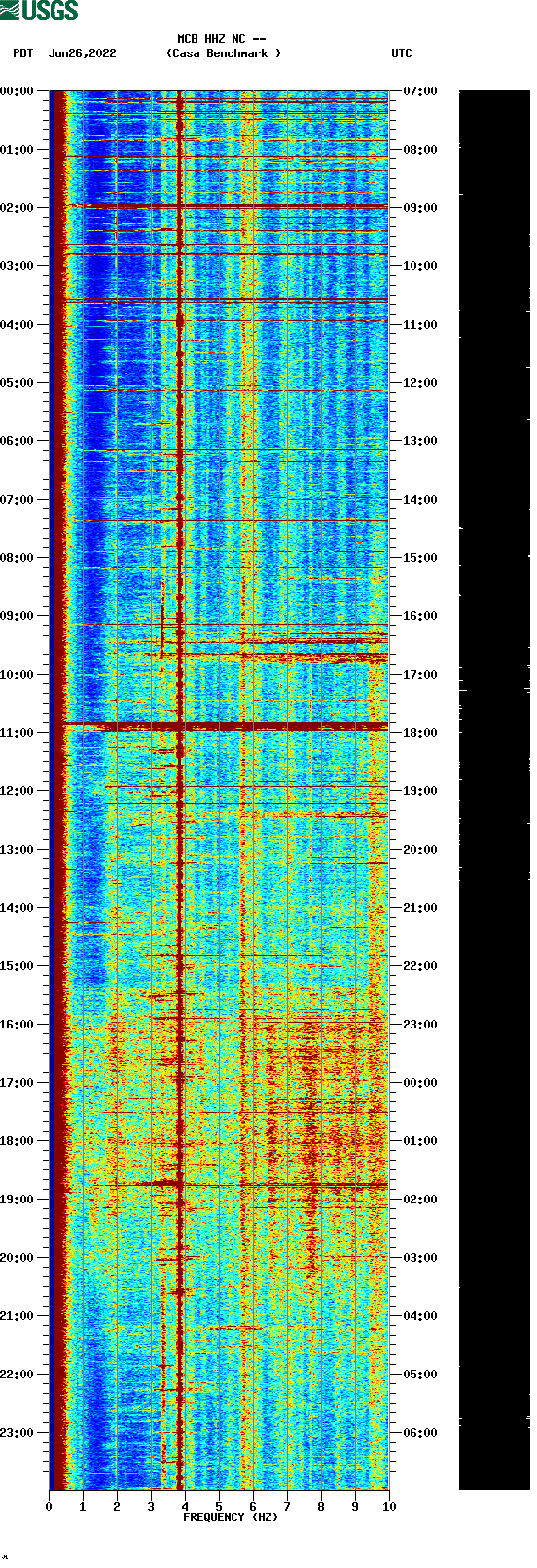Click the 07:00 label on PDT axis
Screen dimensions: 537x1568
coord(18,500)
